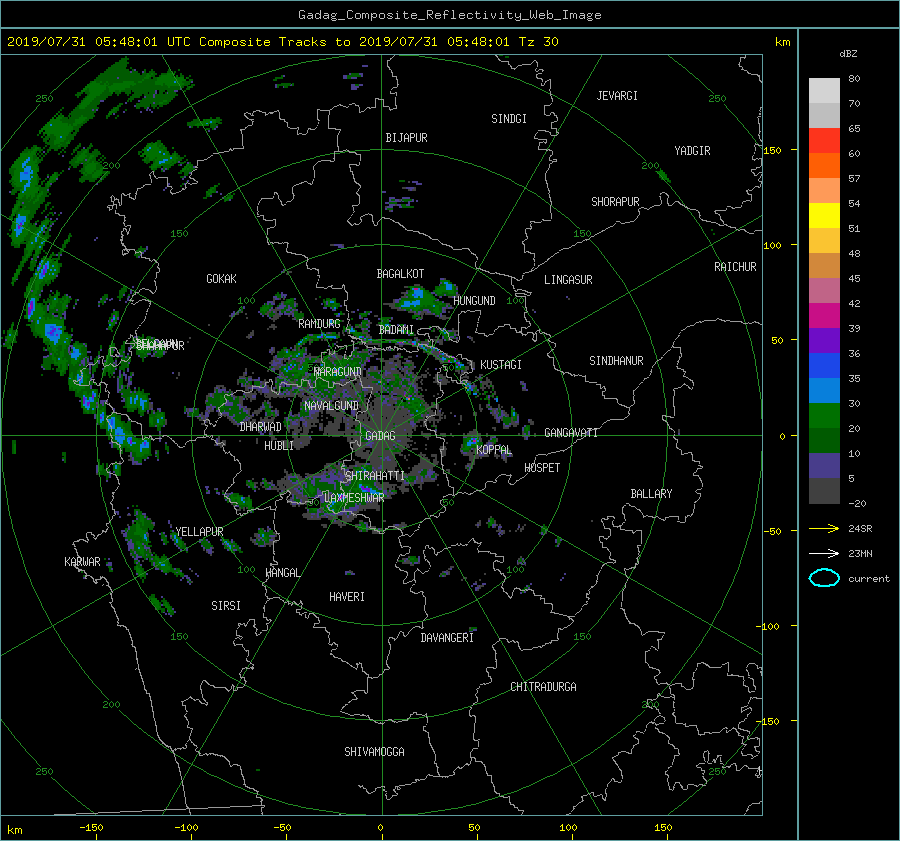The width and height of the screenshot is (900, 841).
Task: Click the LINGASUR city label
Action: (x=568, y=280)
